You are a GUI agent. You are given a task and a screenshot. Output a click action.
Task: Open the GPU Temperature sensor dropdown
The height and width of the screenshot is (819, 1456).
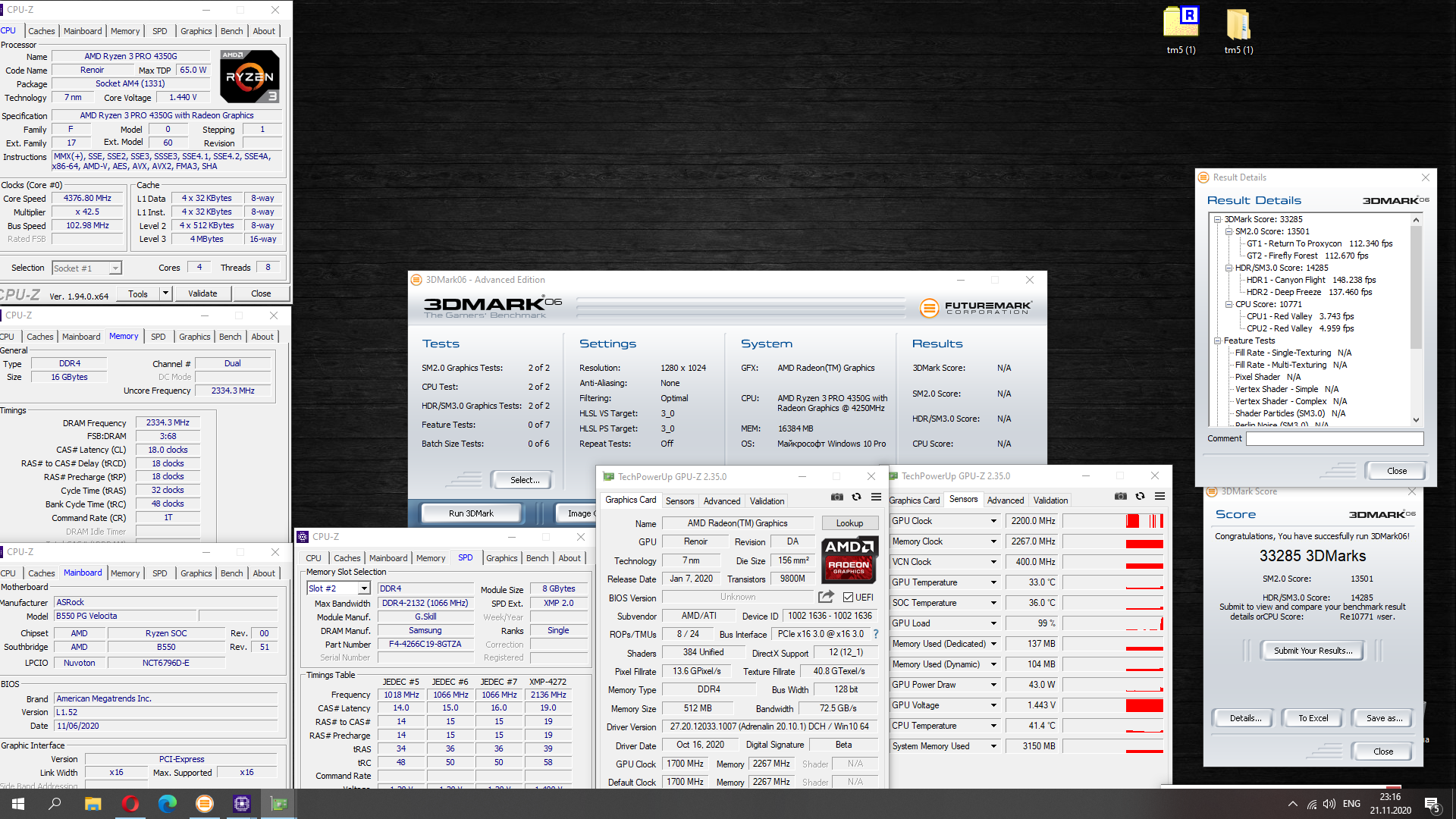pyautogui.click(x=993, y=582)
